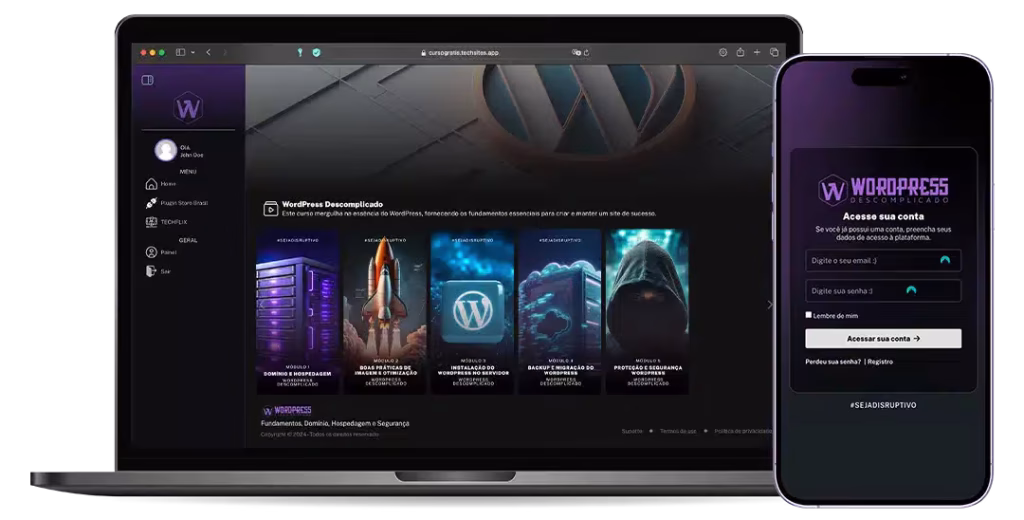Click the TECHFLIX screen icon
1024x520 pixels.
[x=151, y=222]
